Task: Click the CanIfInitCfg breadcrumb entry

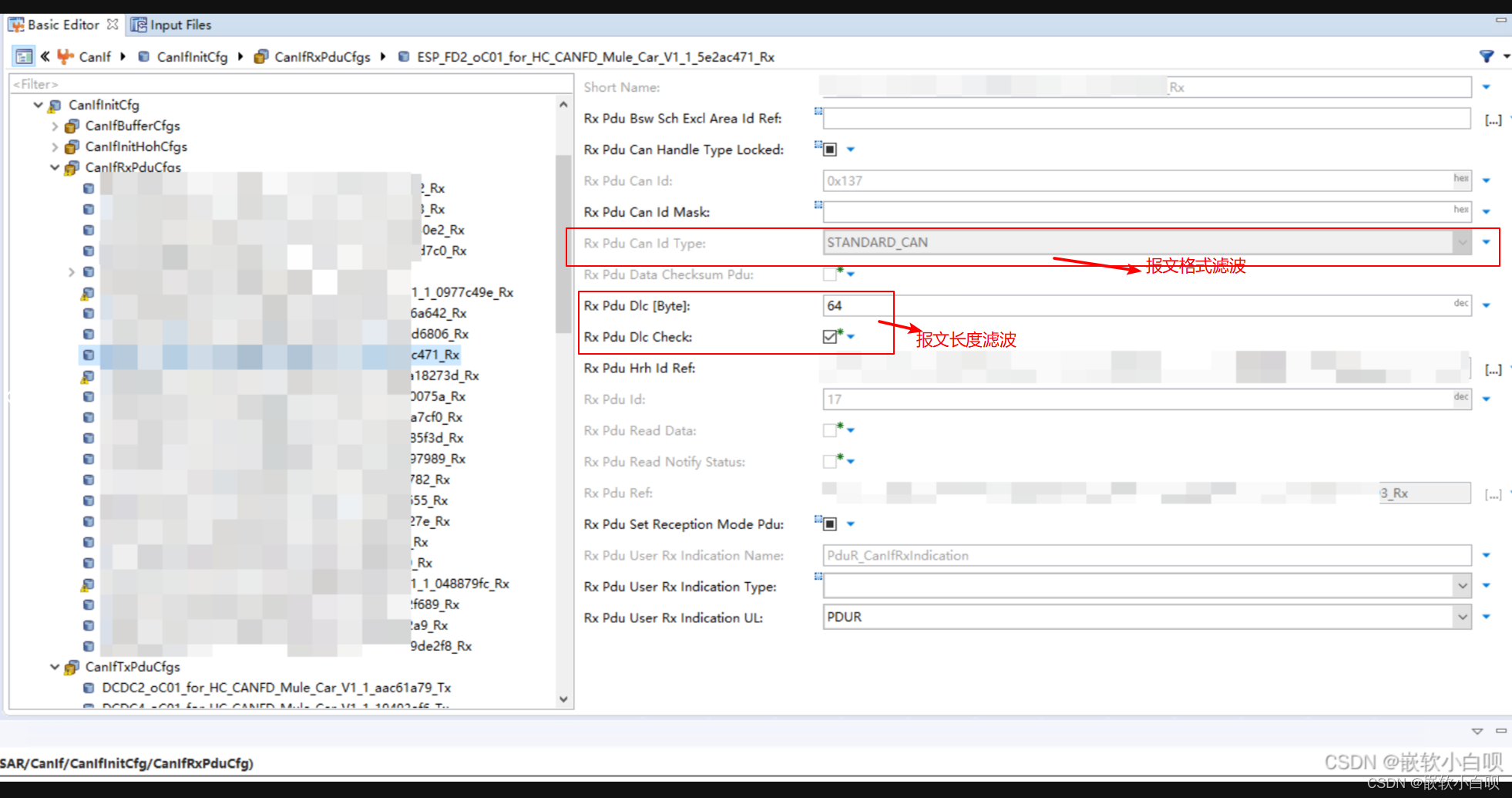Action: (193, 56)
